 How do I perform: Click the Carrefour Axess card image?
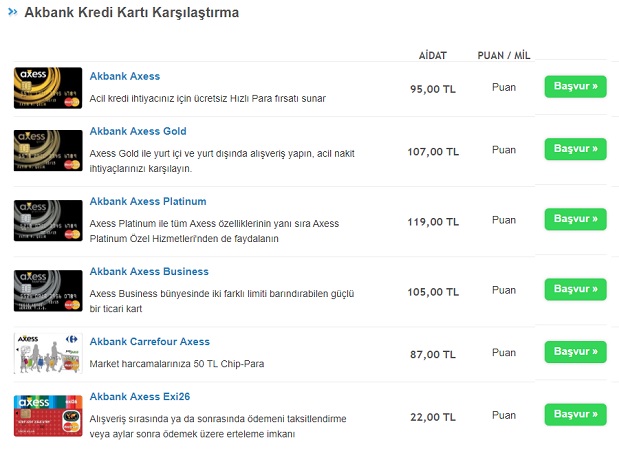point(48,353)
